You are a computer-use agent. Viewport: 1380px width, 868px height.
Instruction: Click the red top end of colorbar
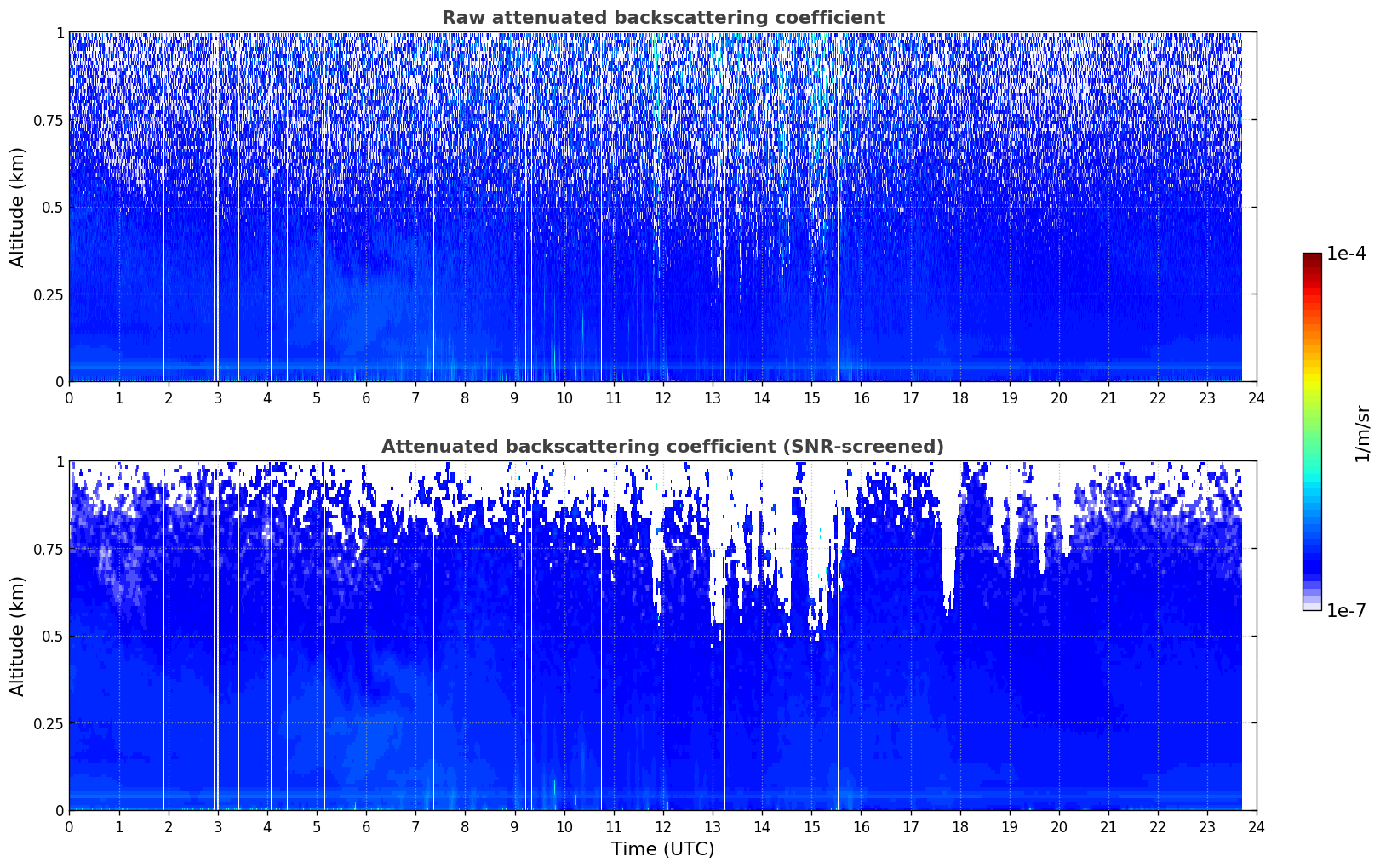coord(1311,259)
